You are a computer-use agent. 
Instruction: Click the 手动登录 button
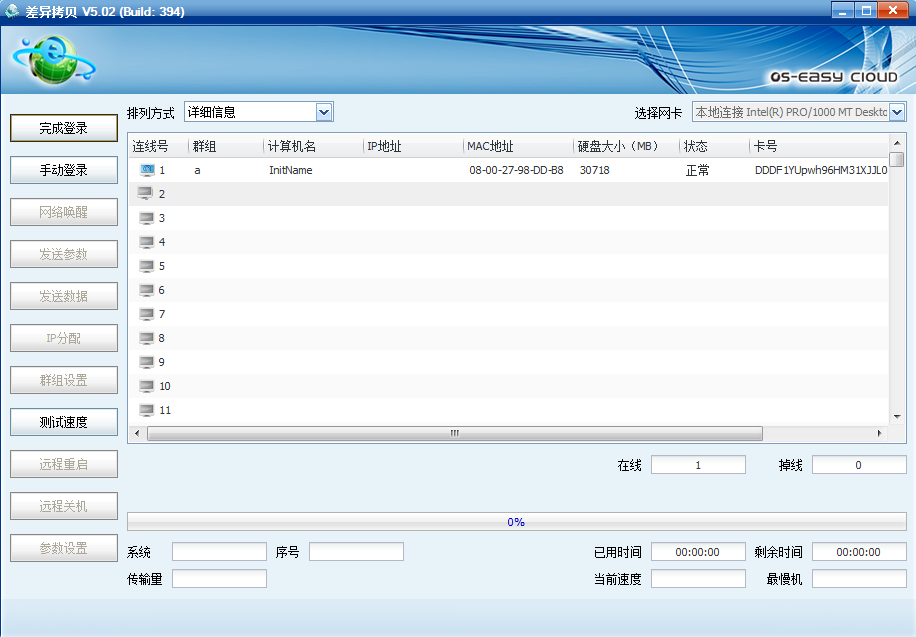[64, 170]
